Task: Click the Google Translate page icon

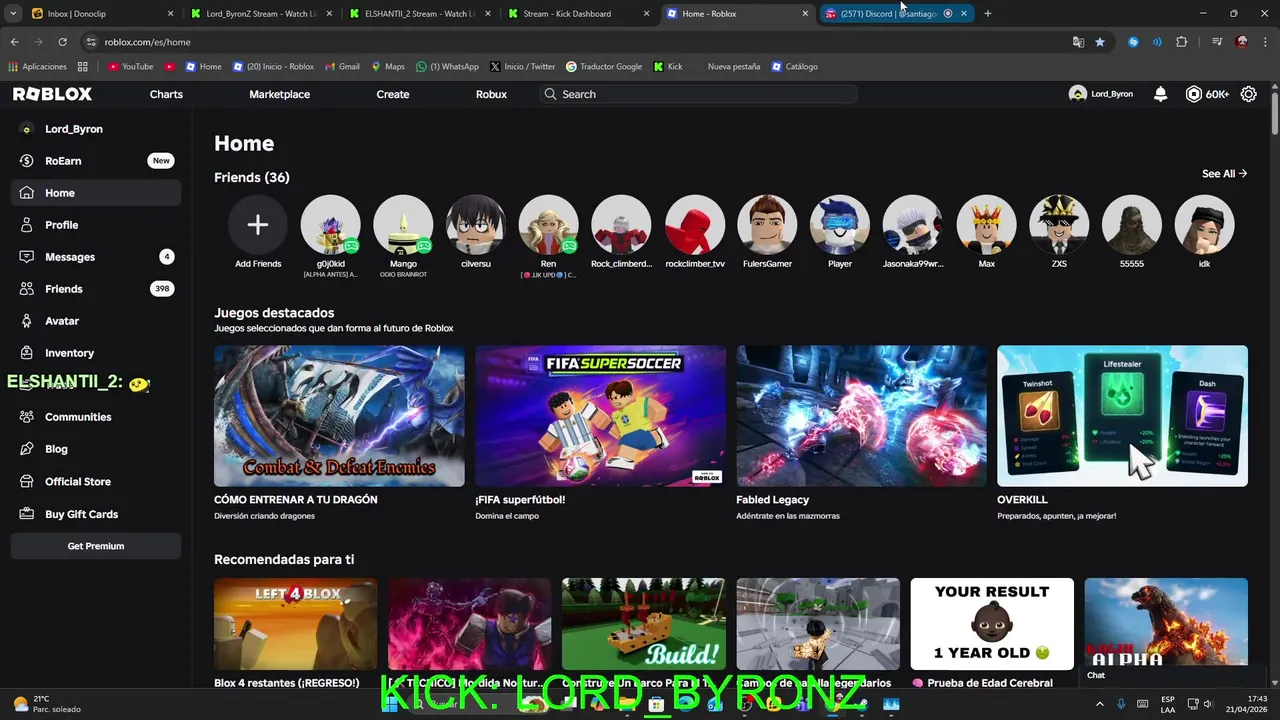Action: pos(1078,42)
